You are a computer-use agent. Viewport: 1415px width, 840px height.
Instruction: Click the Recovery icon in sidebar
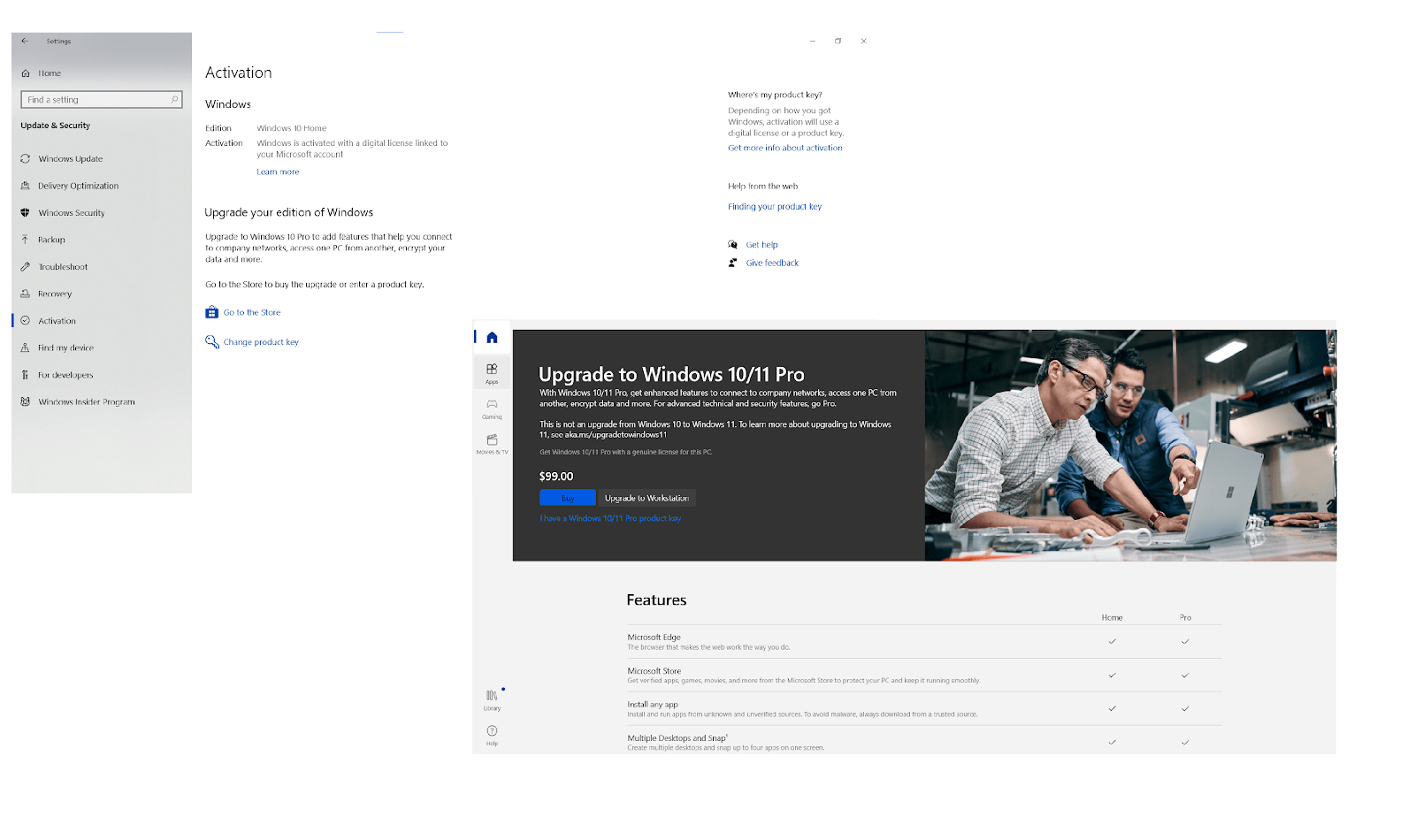(x=25, y=294)
